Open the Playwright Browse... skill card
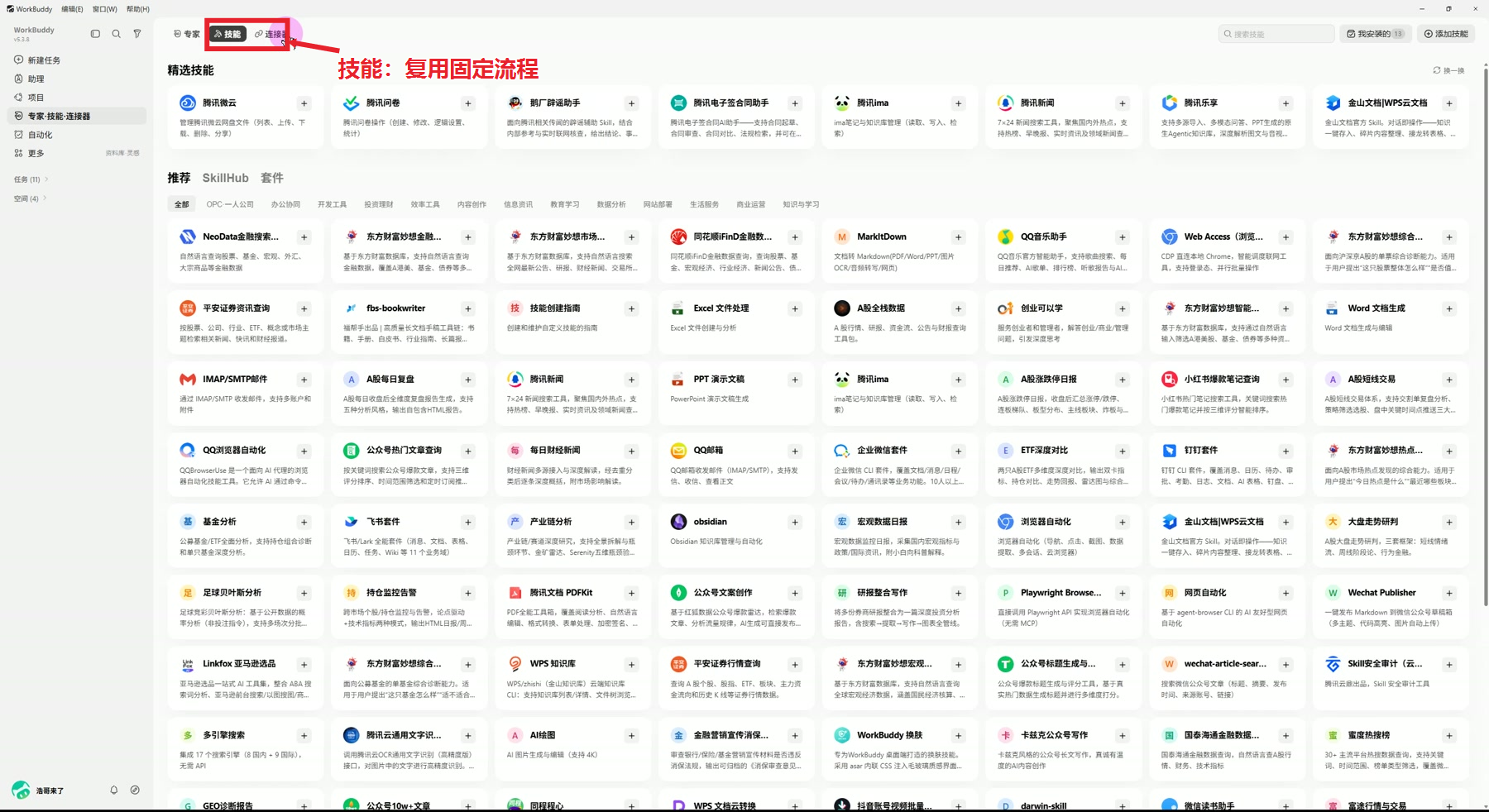Screen dimensions: 1489x812 pos(1065,606)
